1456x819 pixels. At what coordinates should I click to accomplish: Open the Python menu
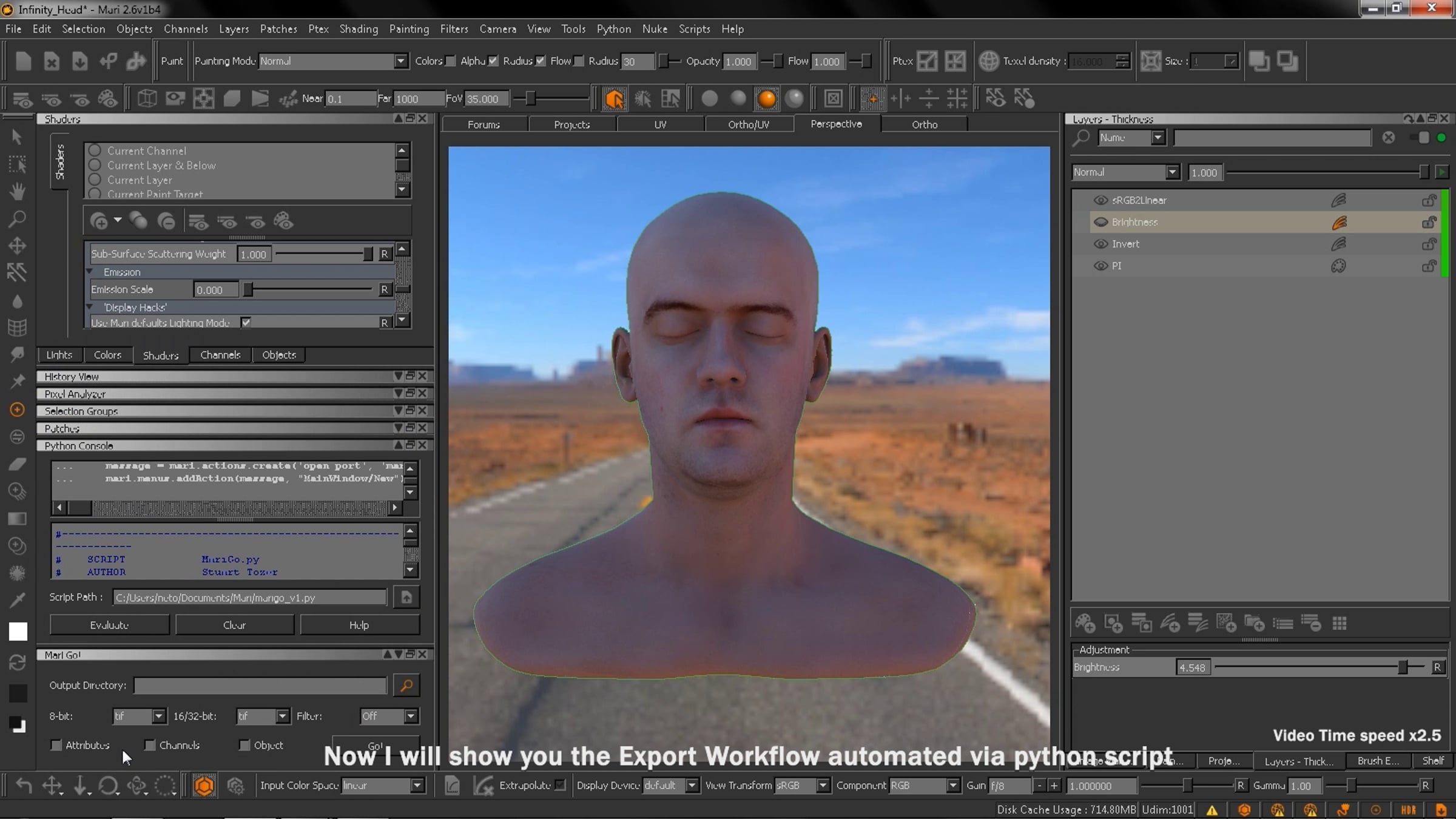[613, 29]
